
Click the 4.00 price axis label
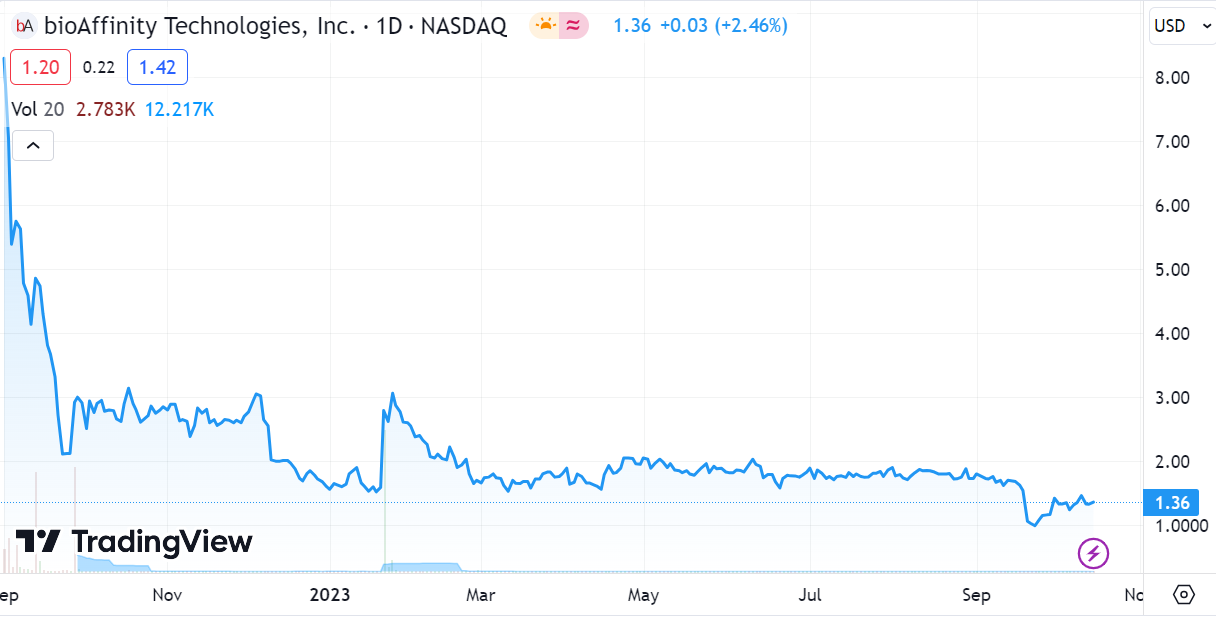(x=1172, y=334)
